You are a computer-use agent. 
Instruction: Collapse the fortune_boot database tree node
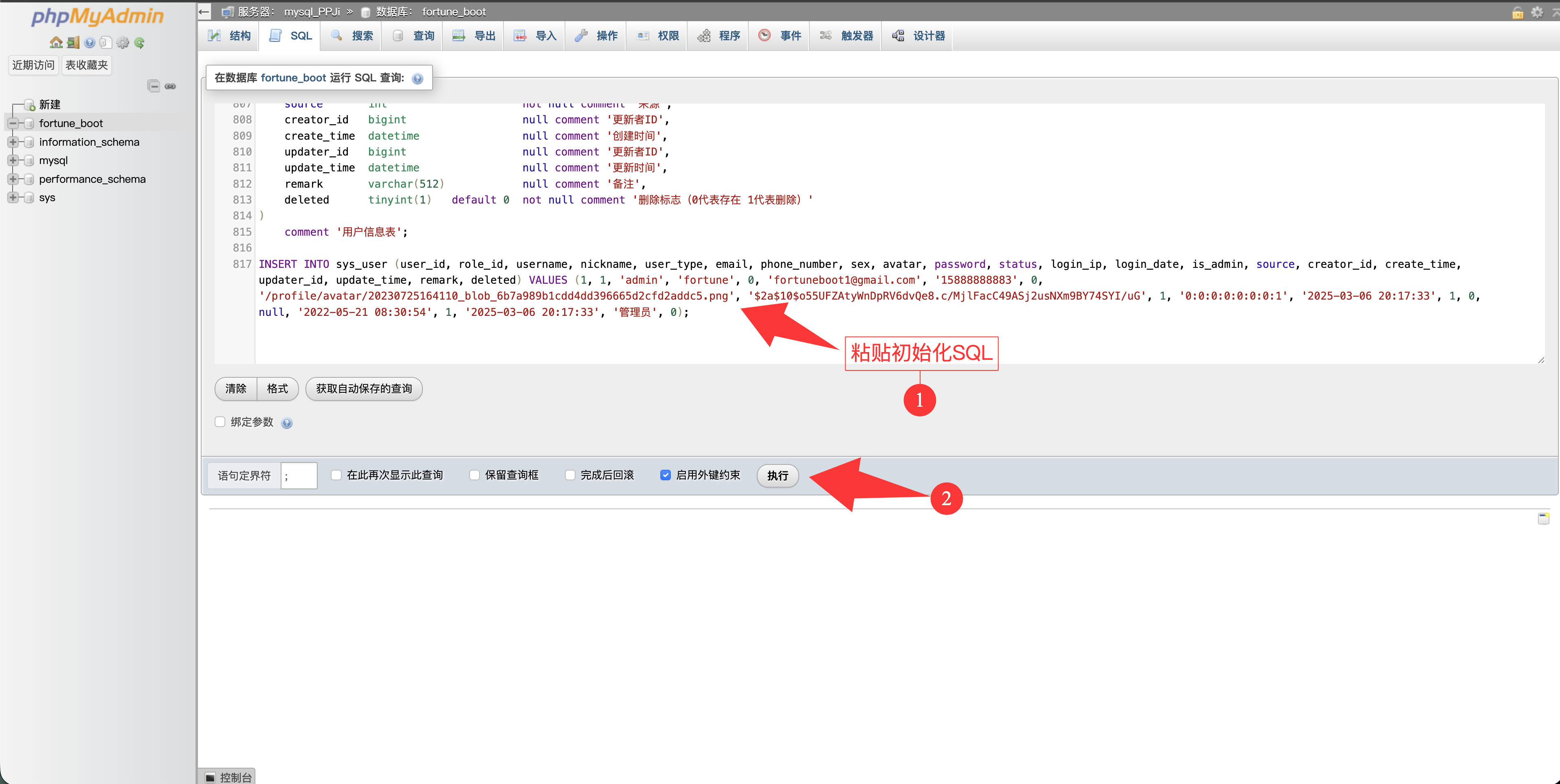13,123
